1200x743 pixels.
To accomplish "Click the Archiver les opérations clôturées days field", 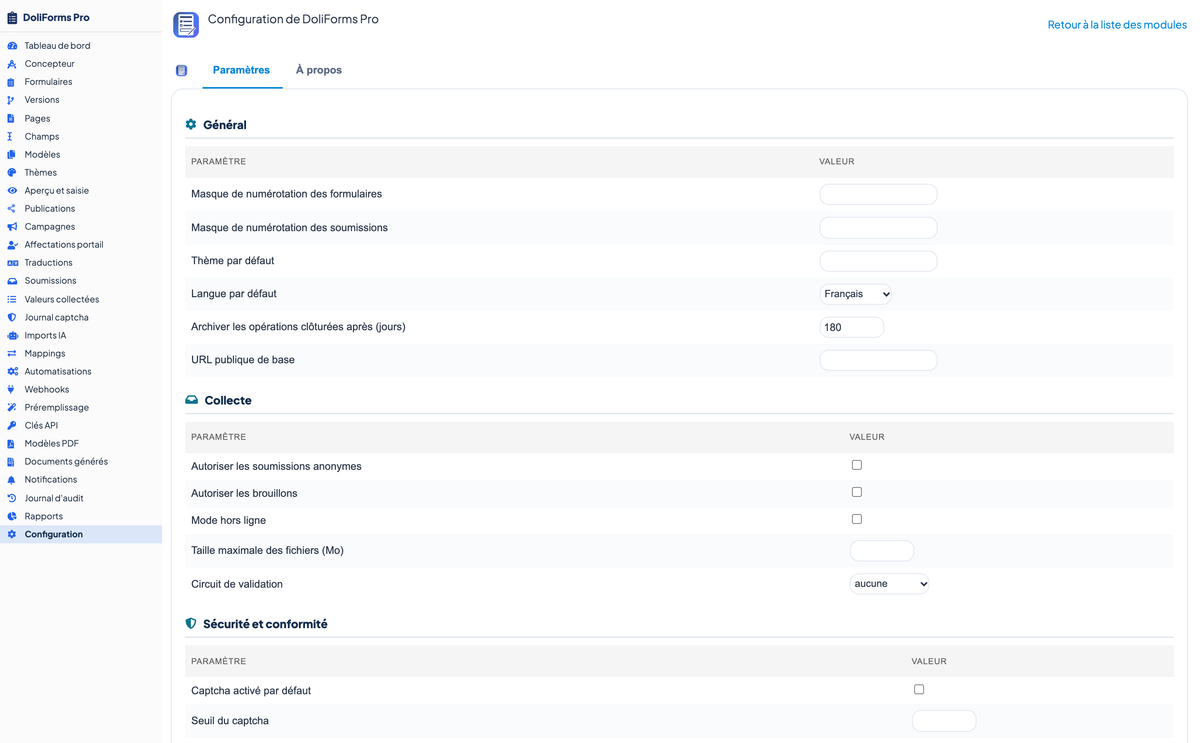I will coord(852,327).
